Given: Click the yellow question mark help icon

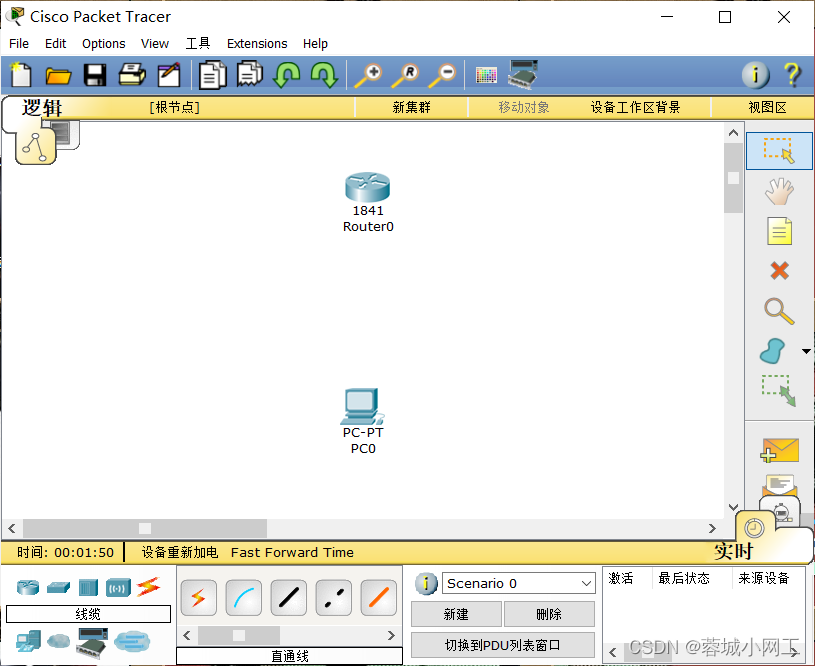Looking at the screenshot, I should tap(792, 75).
